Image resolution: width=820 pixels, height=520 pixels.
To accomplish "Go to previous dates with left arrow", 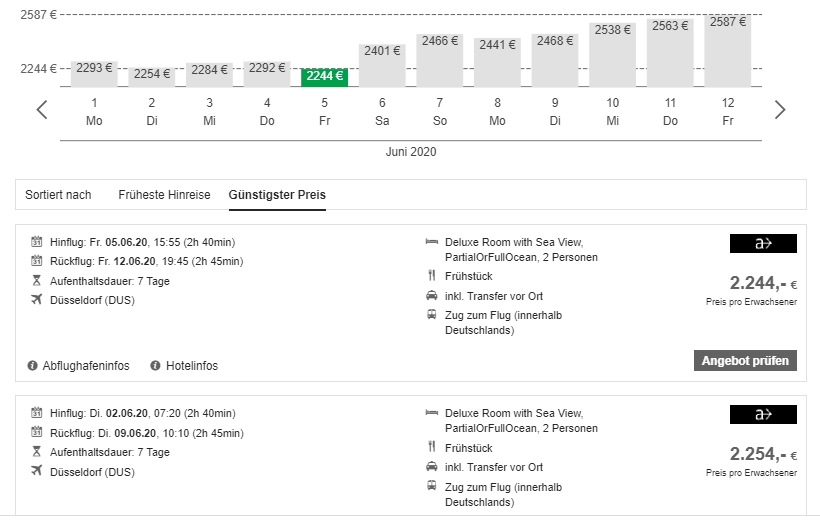I will 42,110.
